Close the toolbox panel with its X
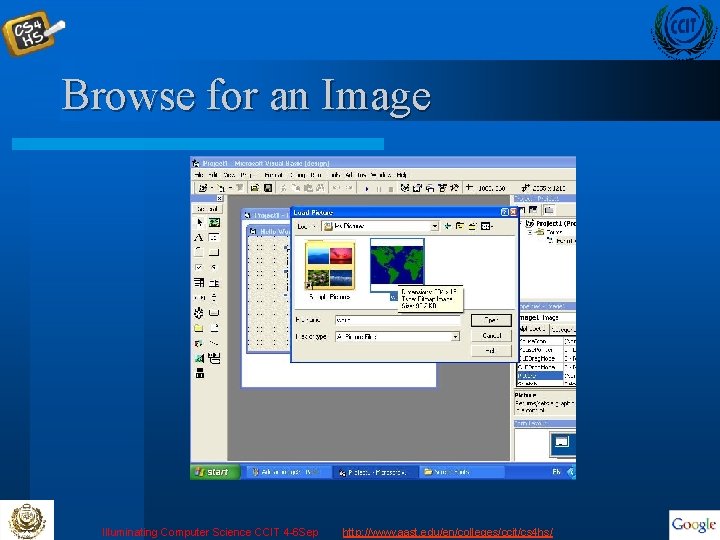 click(x=219, y=198)
